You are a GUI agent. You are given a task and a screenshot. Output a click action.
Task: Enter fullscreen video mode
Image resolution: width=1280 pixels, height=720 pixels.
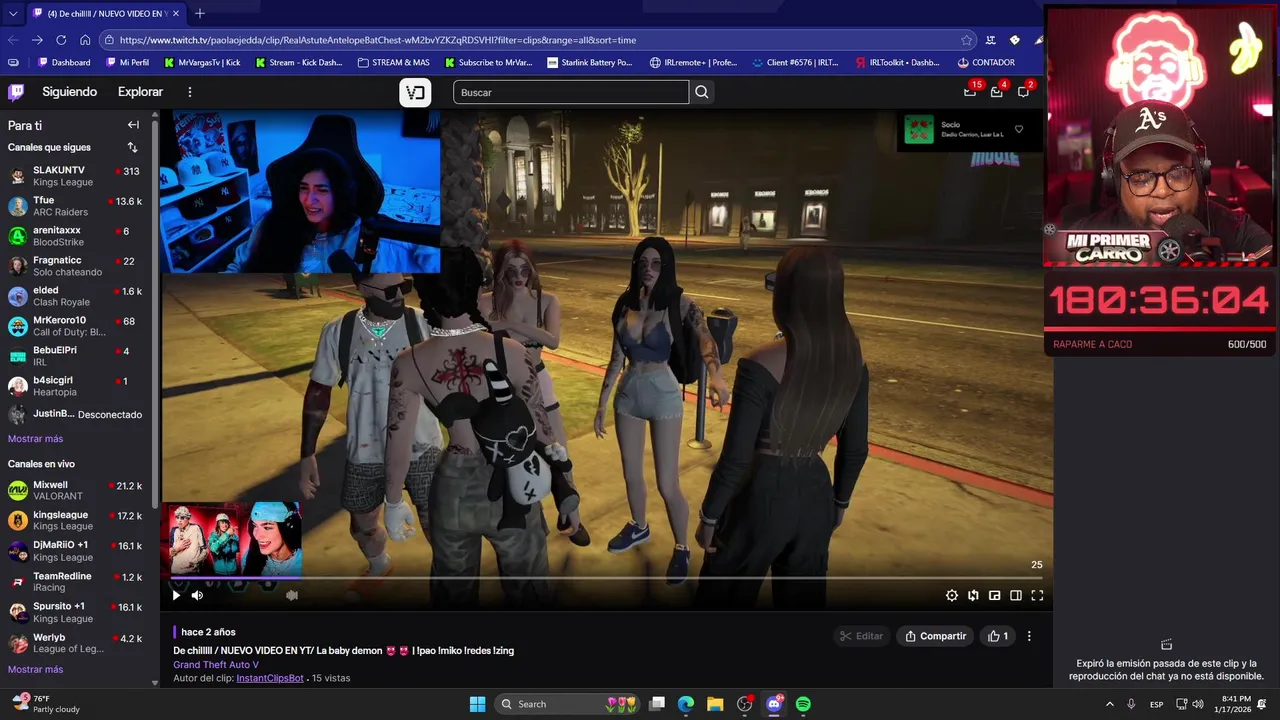(1037, 595)
